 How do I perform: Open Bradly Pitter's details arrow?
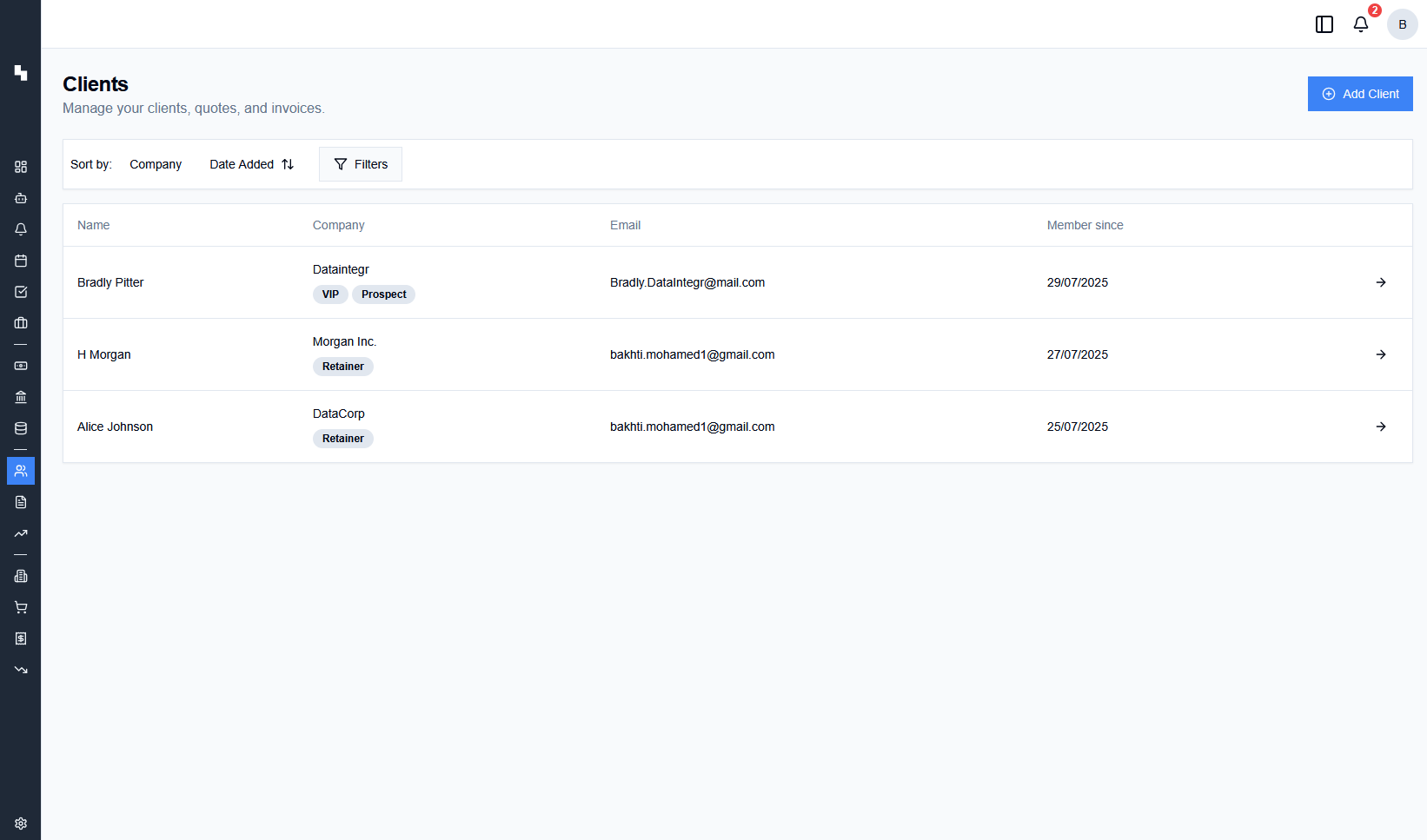1381,282
